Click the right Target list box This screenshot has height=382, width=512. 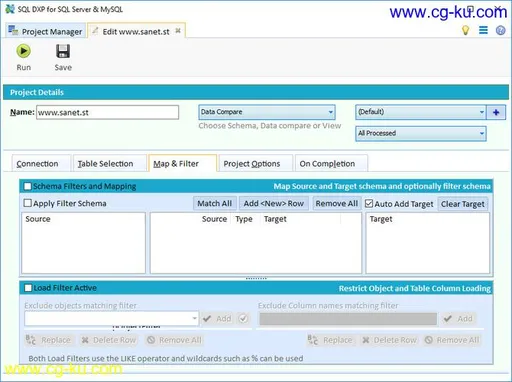click(428, 243)
